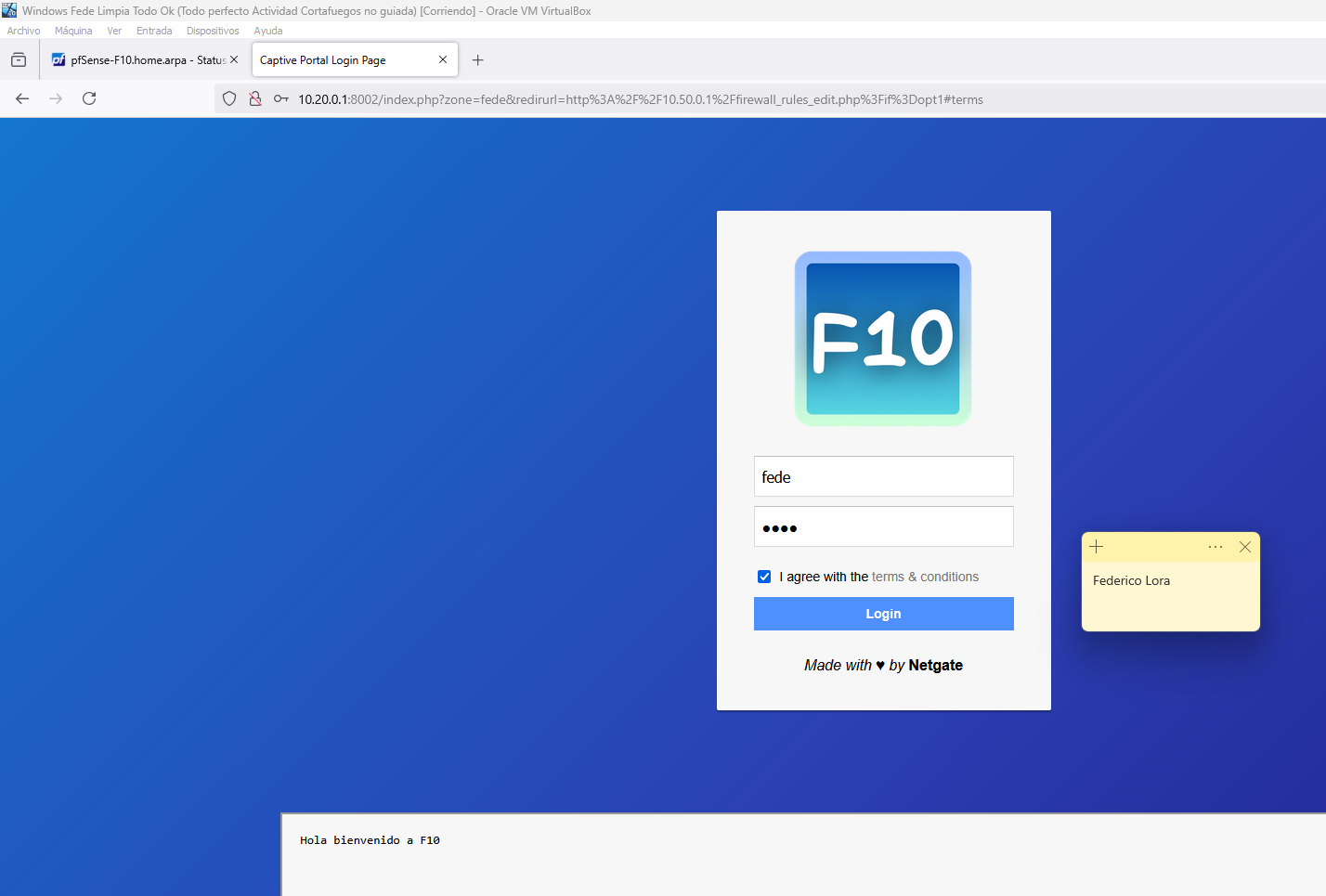Open the Ver menu
Image resolution: width=1326 pixels, height=896 pixels.
click(114, 31)
